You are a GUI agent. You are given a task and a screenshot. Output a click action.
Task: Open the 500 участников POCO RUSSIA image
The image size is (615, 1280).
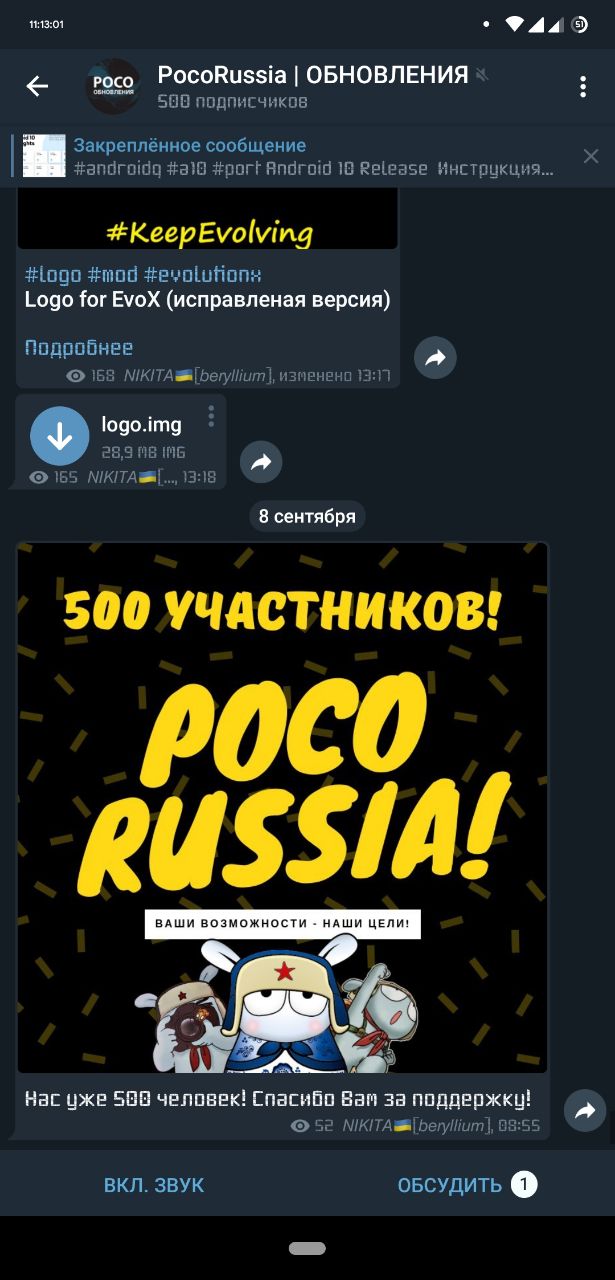pos(283,808)
